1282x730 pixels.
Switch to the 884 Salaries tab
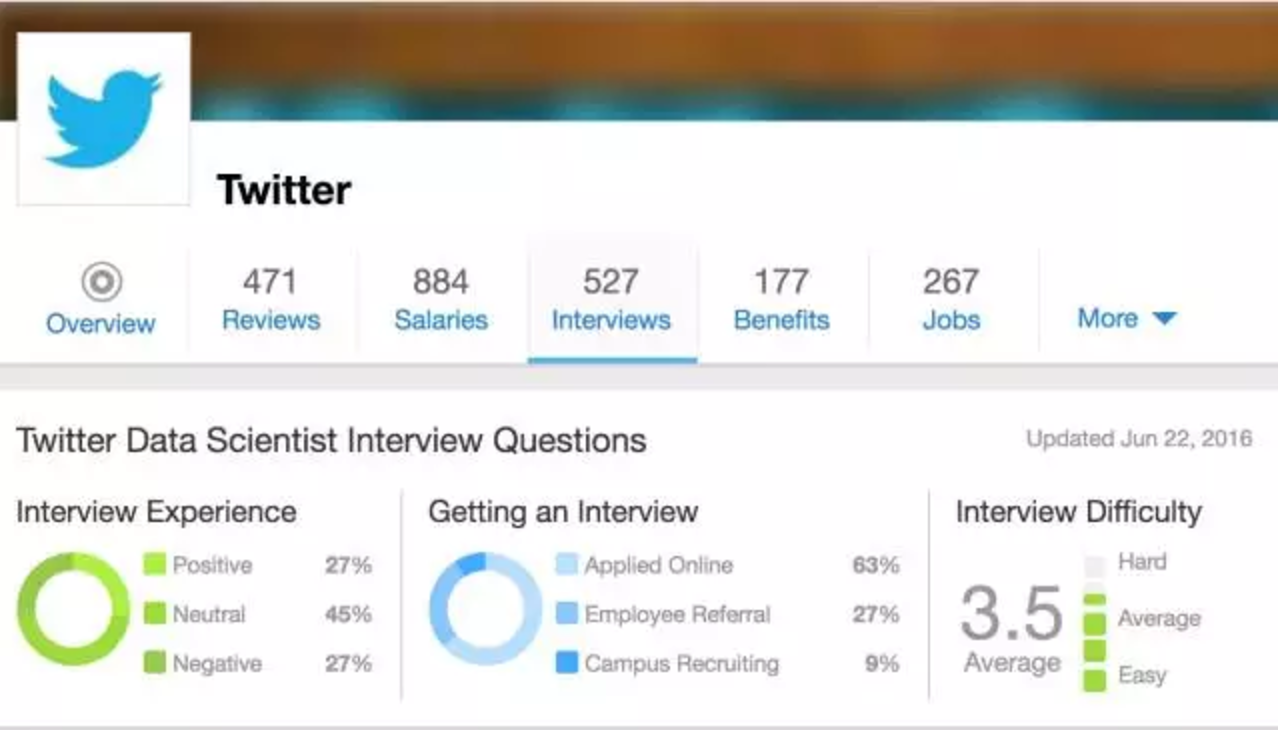[441, 300]
